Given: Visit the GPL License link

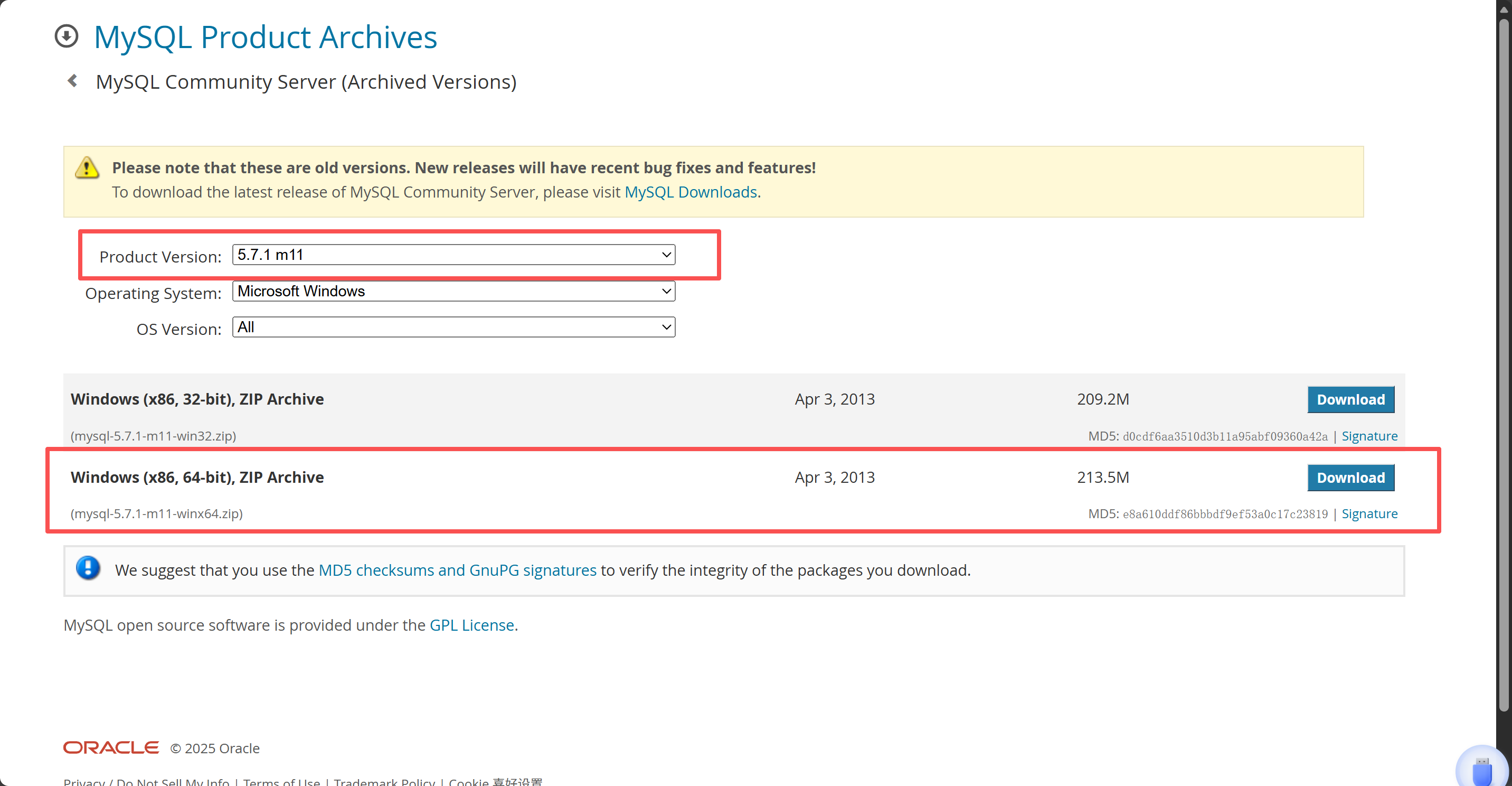Looking at the screenshot, I should 471,625.
